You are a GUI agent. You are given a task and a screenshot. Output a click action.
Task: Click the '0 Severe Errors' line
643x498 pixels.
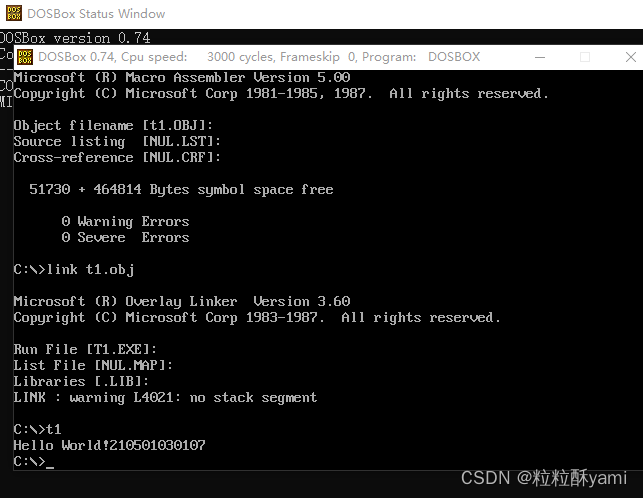[125, 237]
